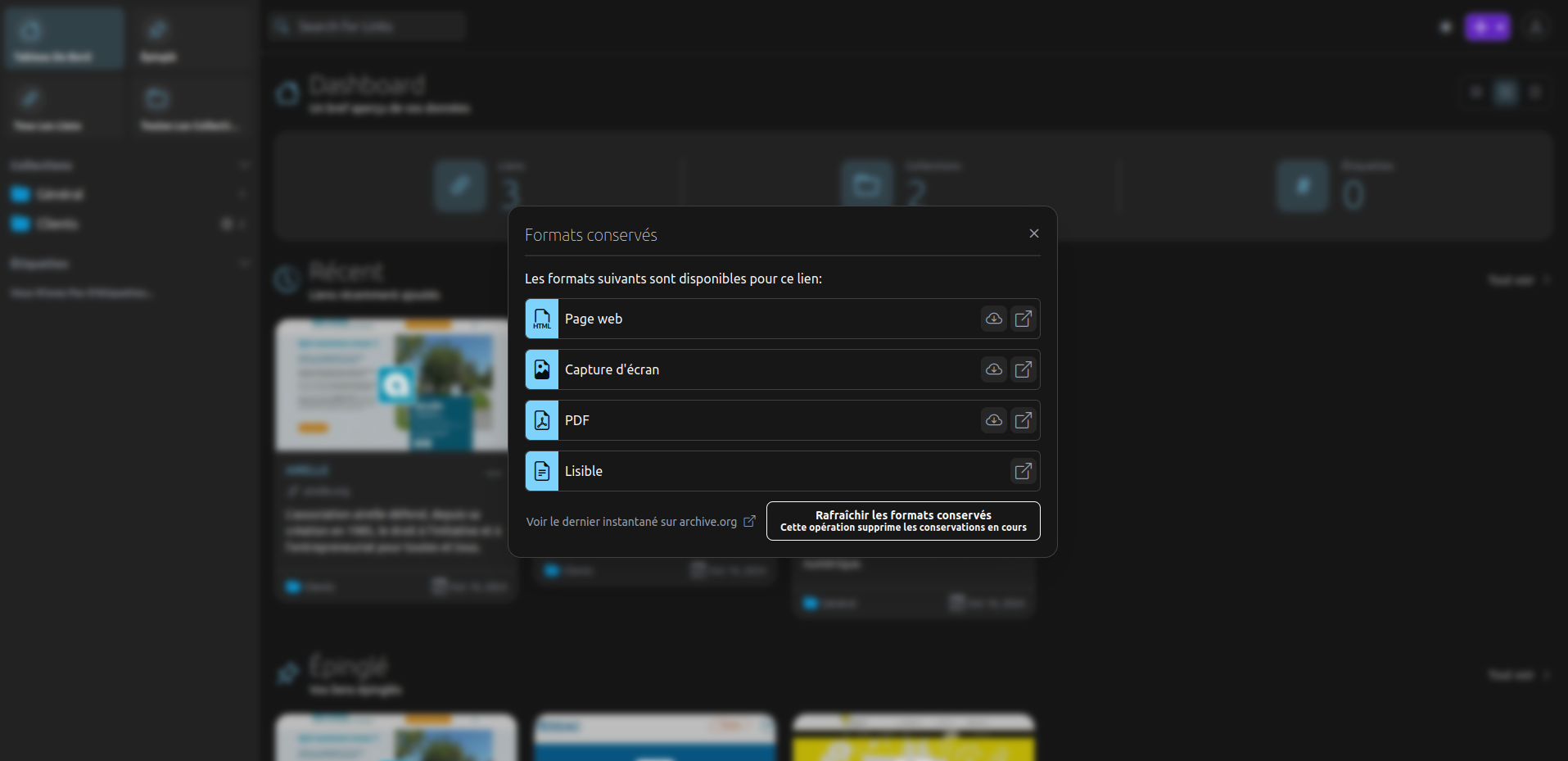Open the PDF in new tab
This screenshot has height=761, width=1568.
[x=1023, y=420]
